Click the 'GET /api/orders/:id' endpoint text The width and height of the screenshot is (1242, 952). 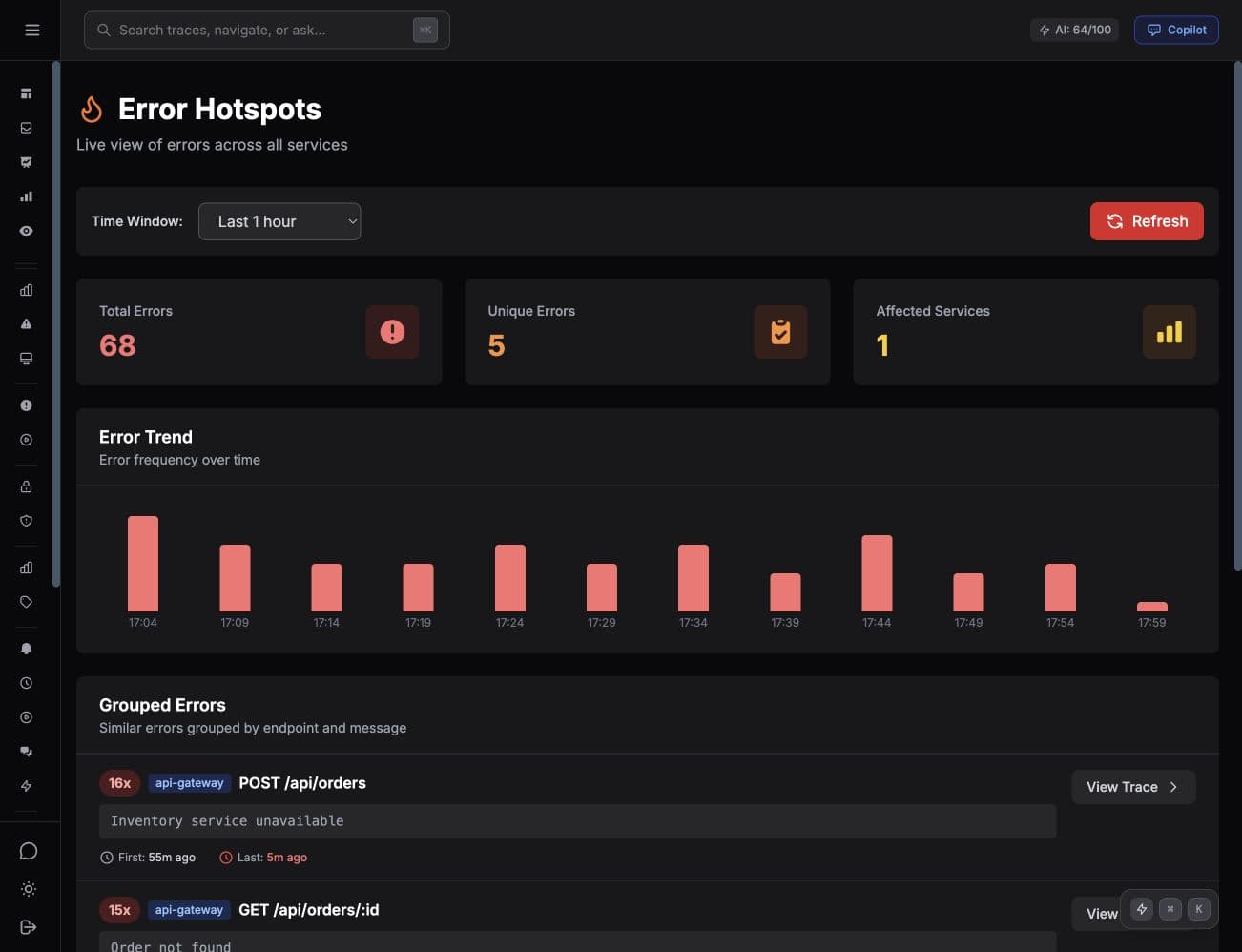(309, 910)
